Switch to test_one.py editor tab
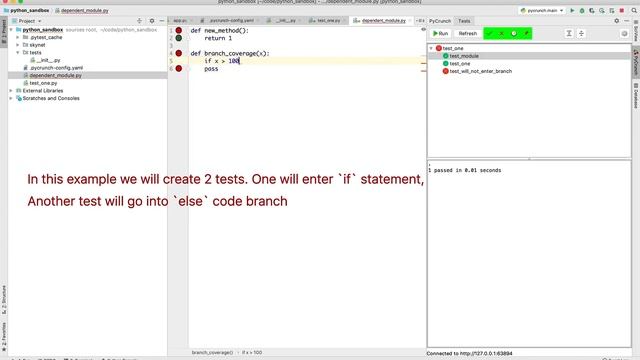640x360 pixels. pyautogui.click(x=327, y=20)
